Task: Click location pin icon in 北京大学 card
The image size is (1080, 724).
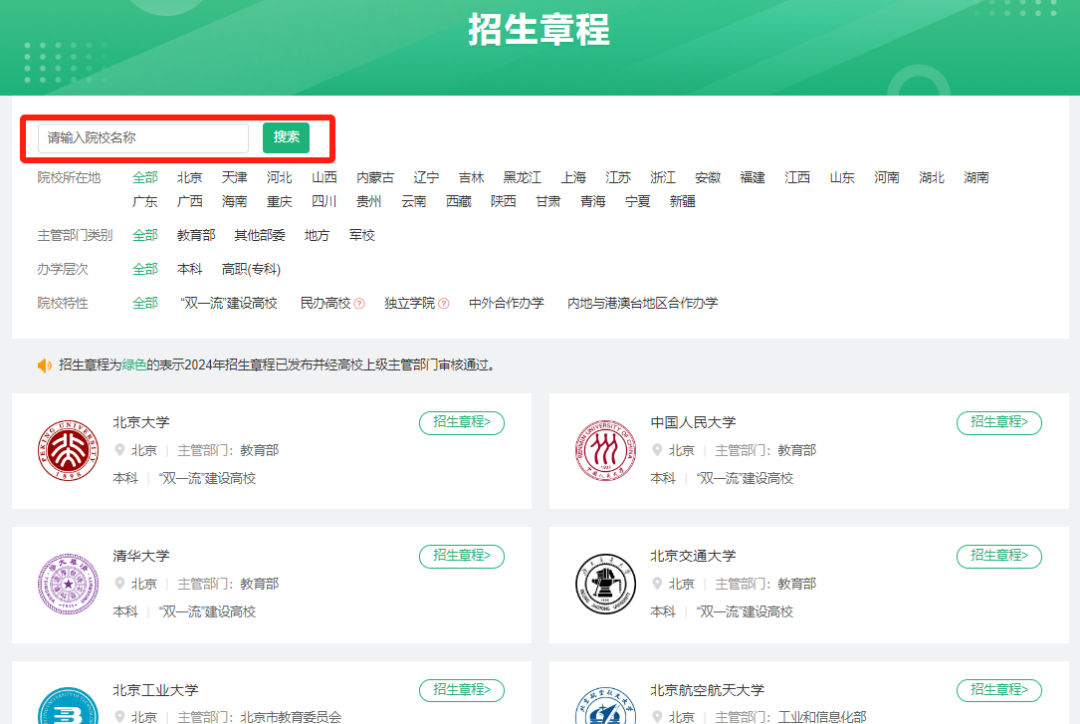Action: [119, 451]
